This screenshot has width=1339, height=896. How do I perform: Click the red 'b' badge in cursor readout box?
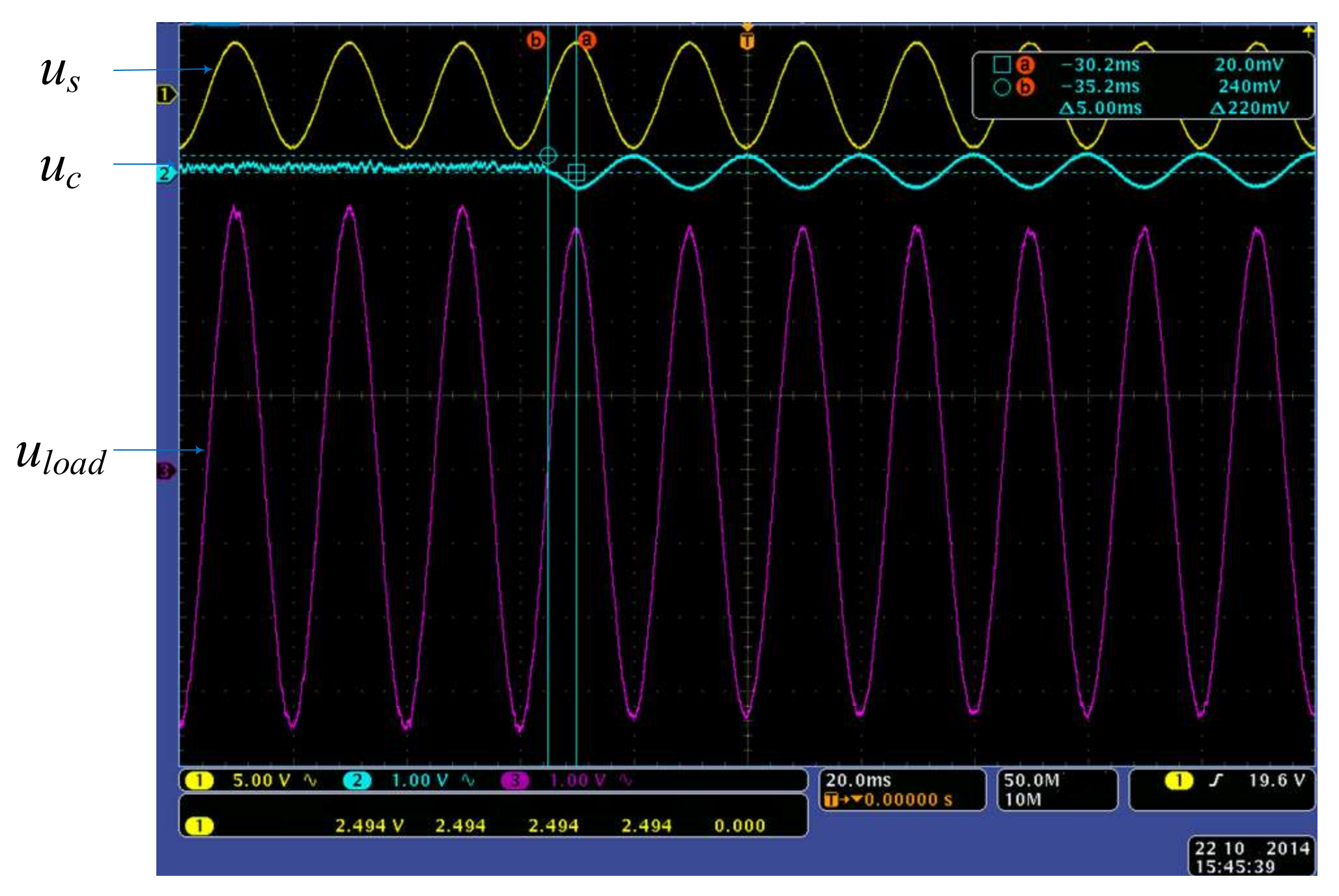pyautogui.click(x=1025, y=87)
